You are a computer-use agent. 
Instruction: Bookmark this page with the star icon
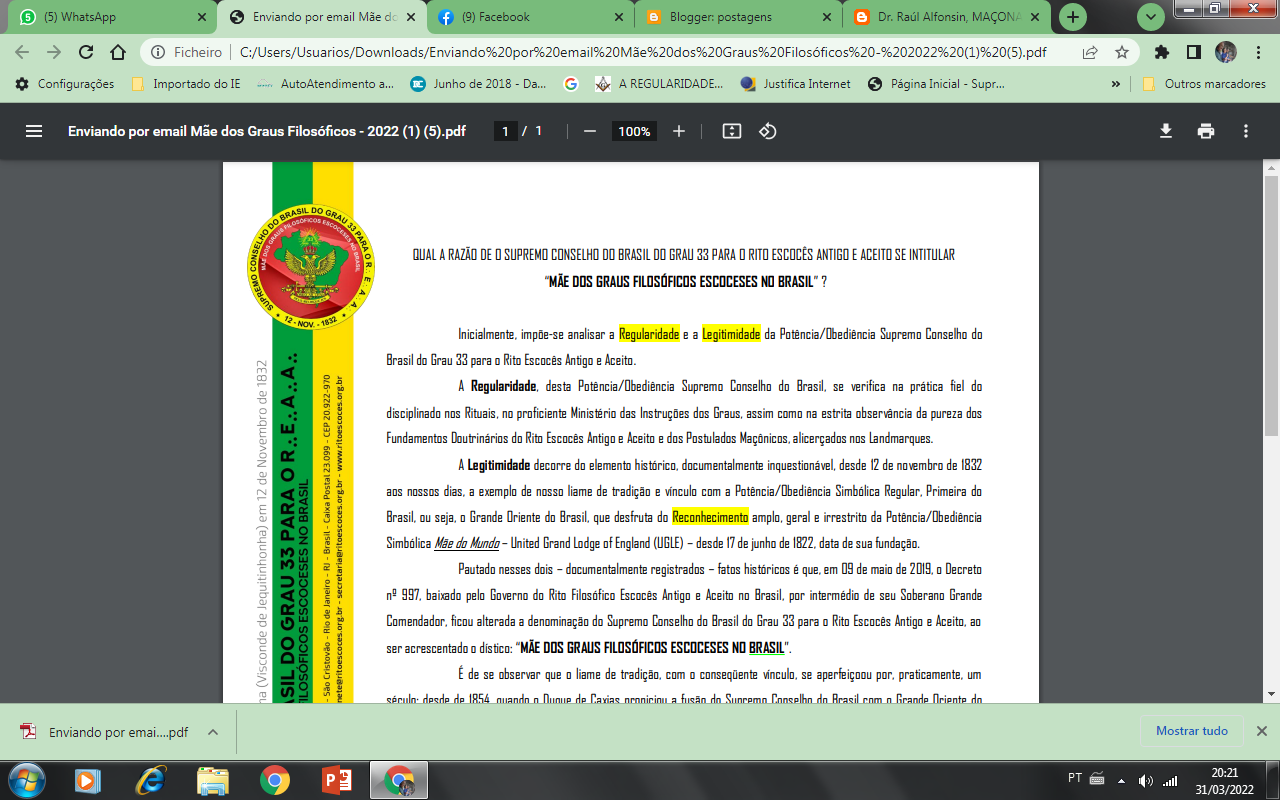(1122, 52)
